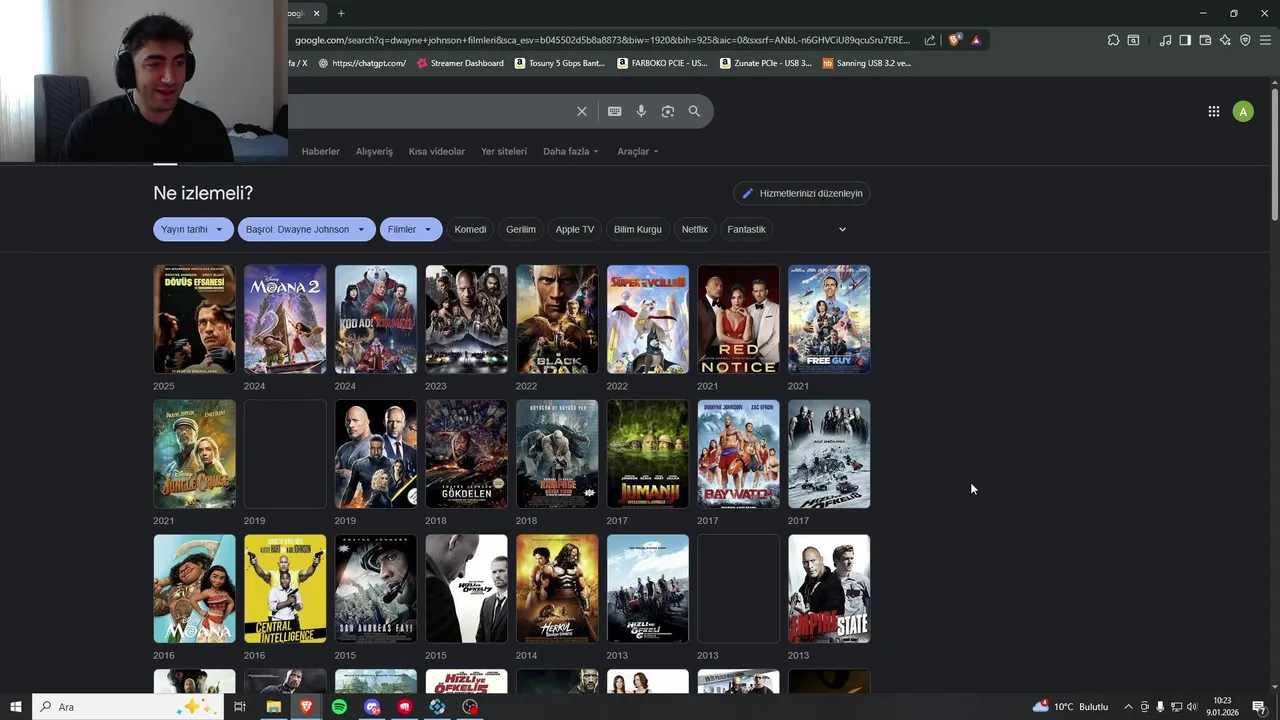
Task: Switch to the Kısa videolar tab
Action: (437, 151)
